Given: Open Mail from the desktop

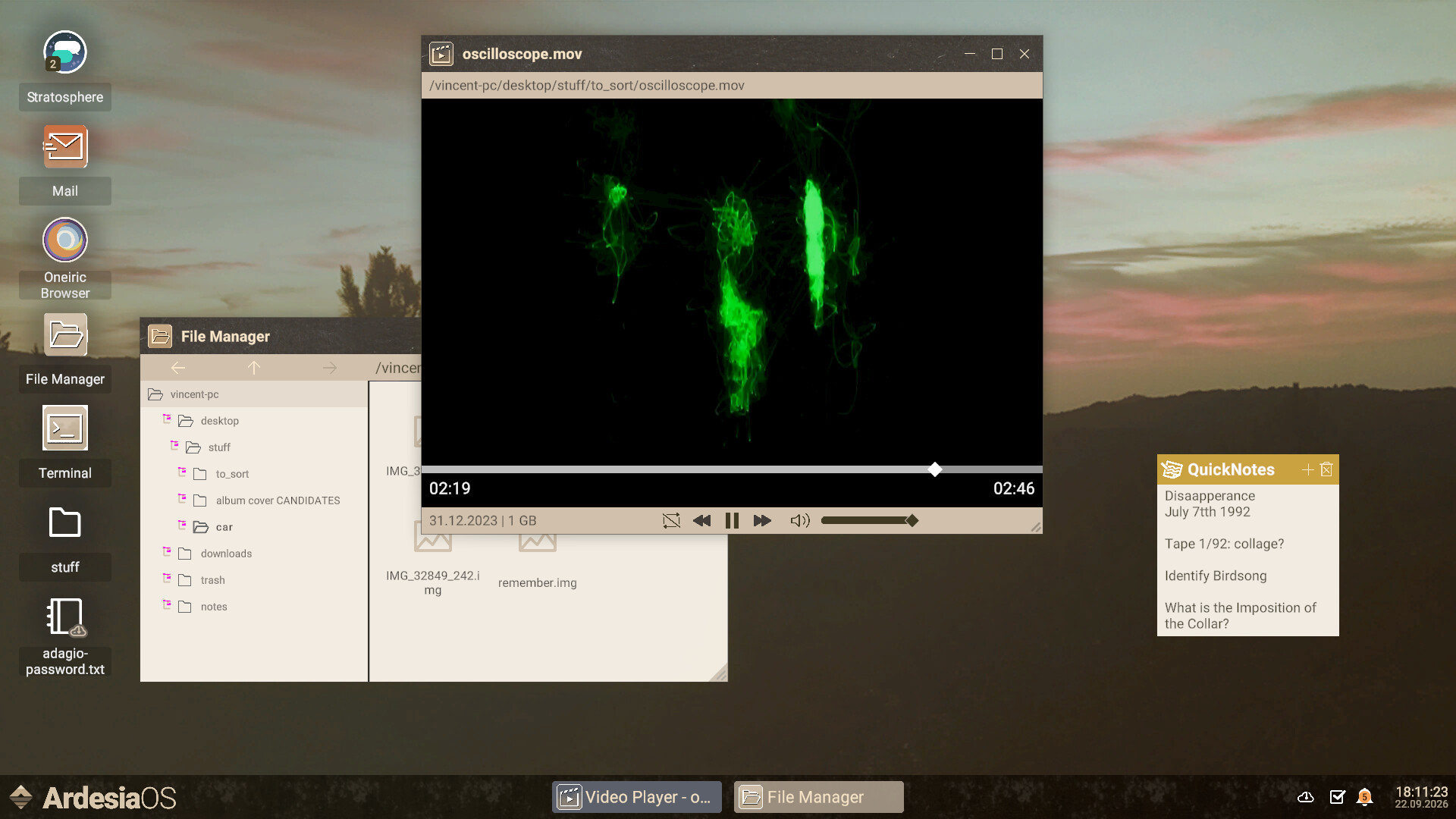Looking at the screenshot, I should pyautogui.click(x=64, y=146).
